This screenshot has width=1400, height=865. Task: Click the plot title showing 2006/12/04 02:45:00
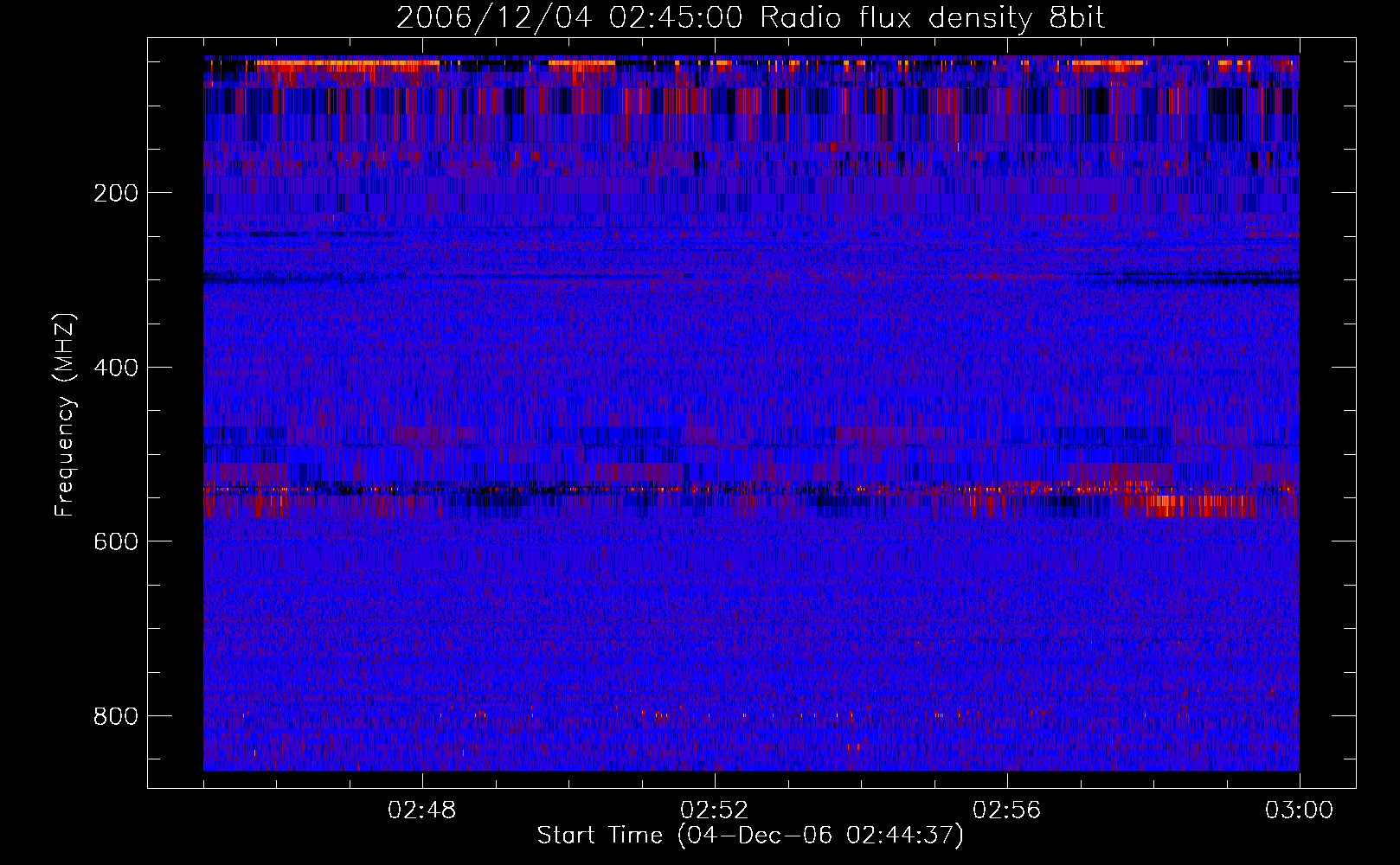pos(750,18)
